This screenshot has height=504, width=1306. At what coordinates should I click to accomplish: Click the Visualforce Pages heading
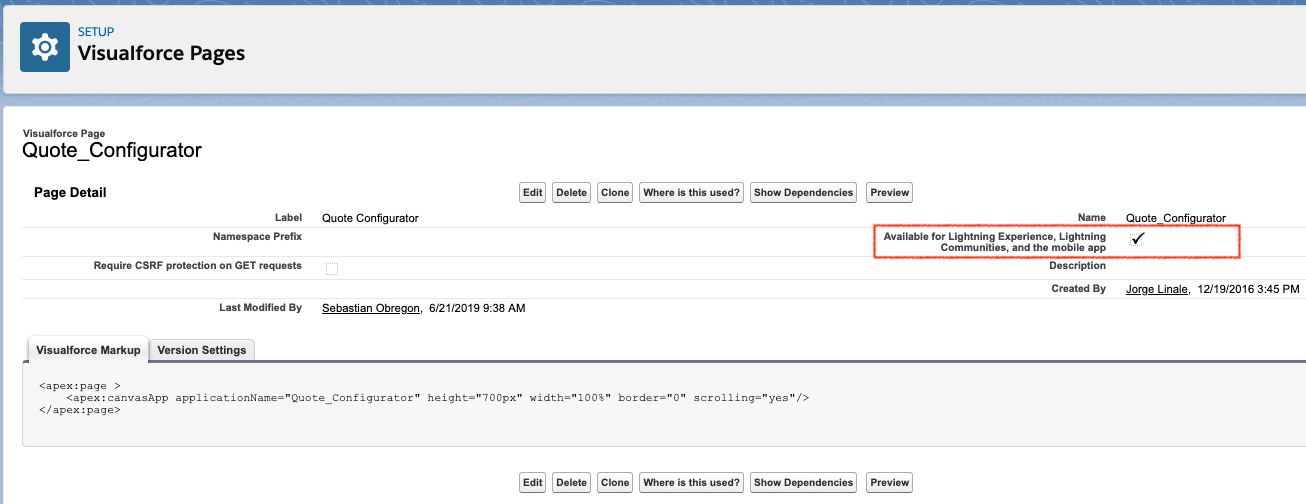[x=161, y=53]
